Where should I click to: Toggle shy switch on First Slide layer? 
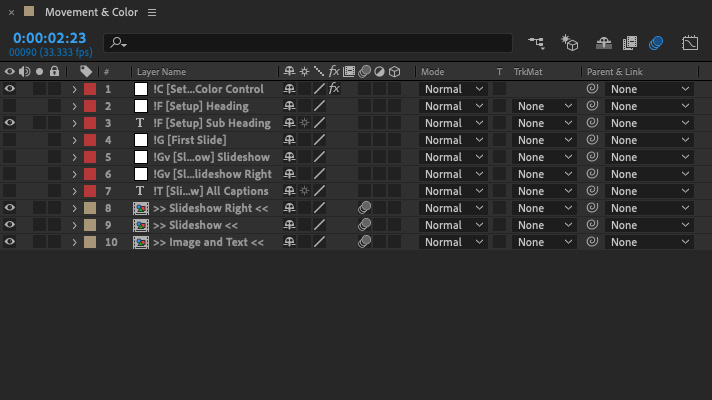(289, 140)
